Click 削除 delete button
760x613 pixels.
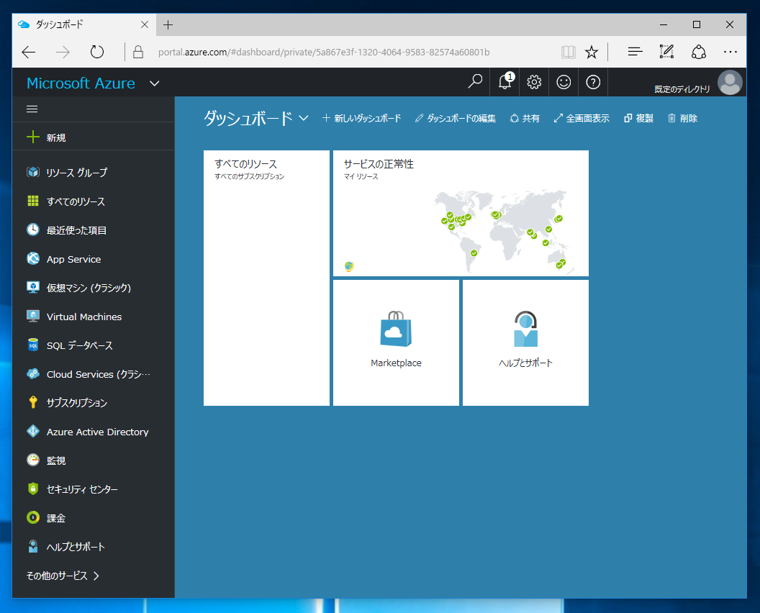click(682, 118)
